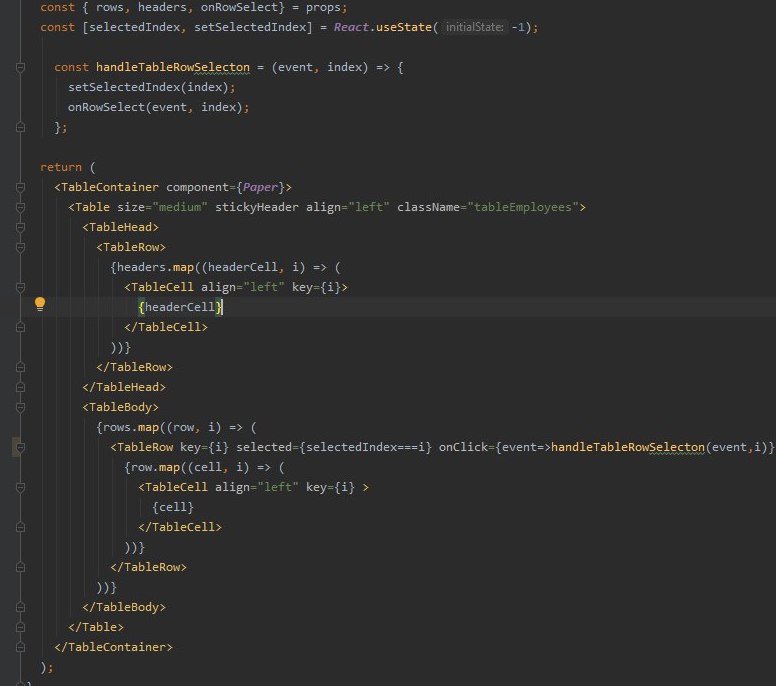
Task: Click fold end marker at closing TableBody tag
Action: click(x=20, y=607)
